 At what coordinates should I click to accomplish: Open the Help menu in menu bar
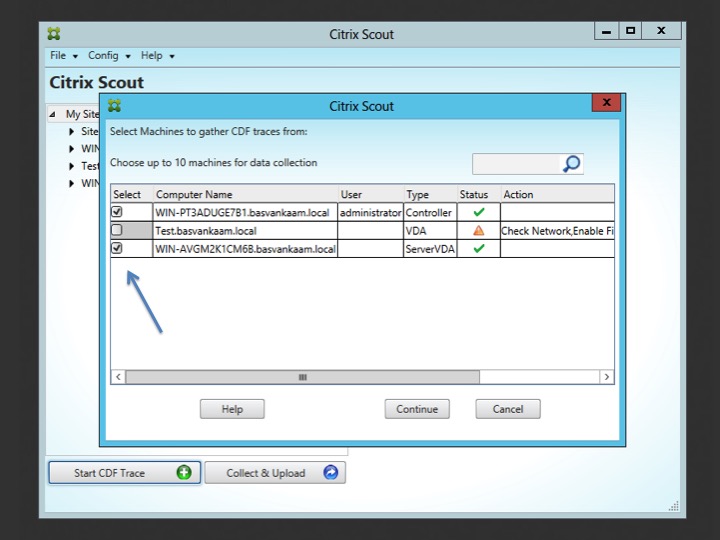click(x=158, y=56)
